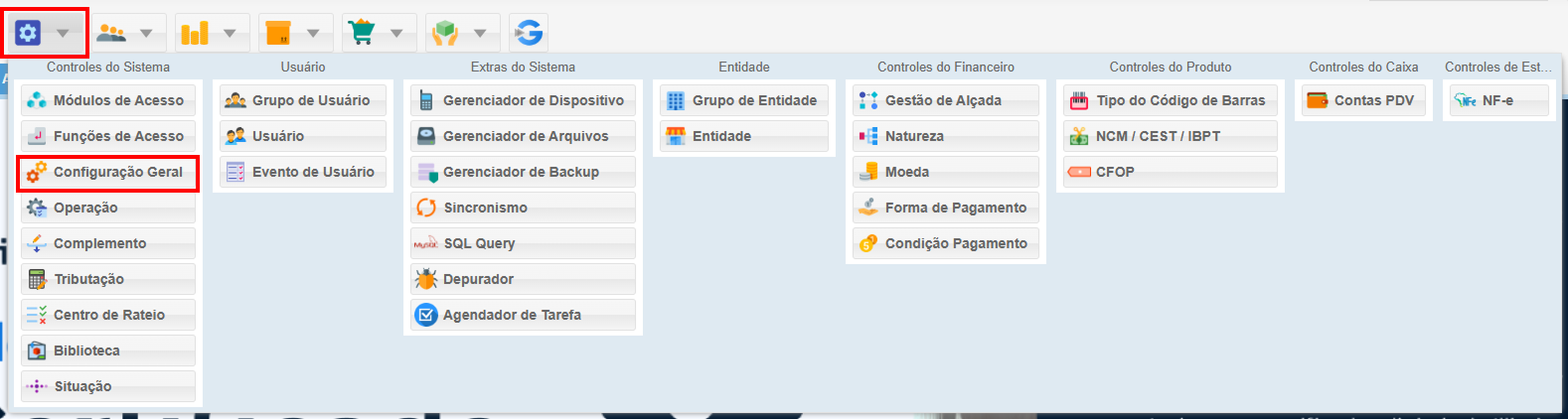
Task: Click the blue refresh sync toolbar icon
Action: [x=529, y=33]
